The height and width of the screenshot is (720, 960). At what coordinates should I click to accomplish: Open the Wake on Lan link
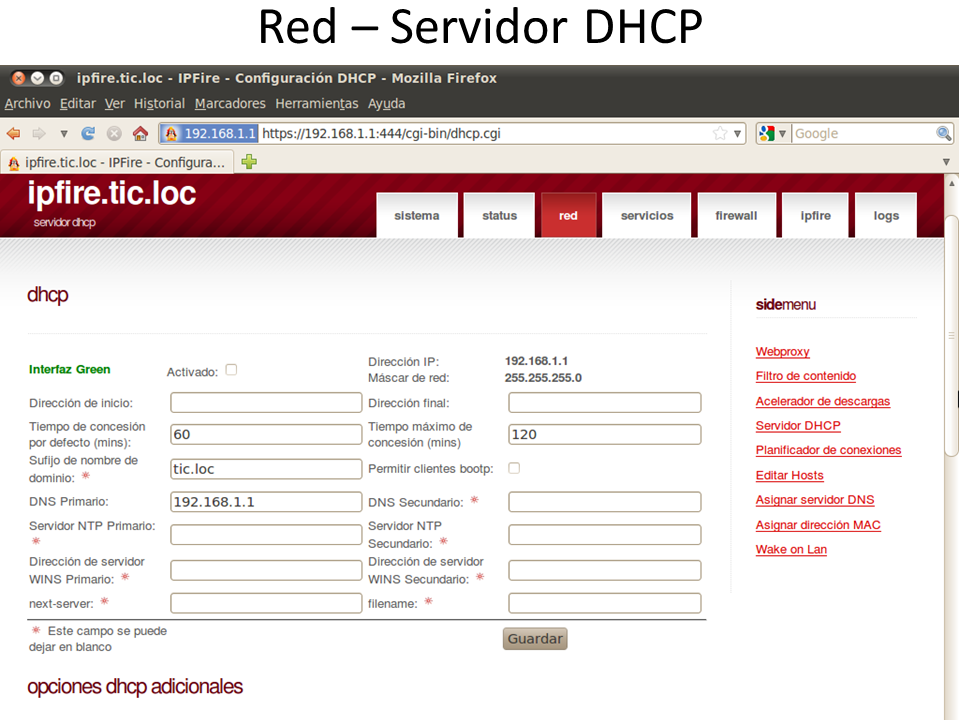791,549
